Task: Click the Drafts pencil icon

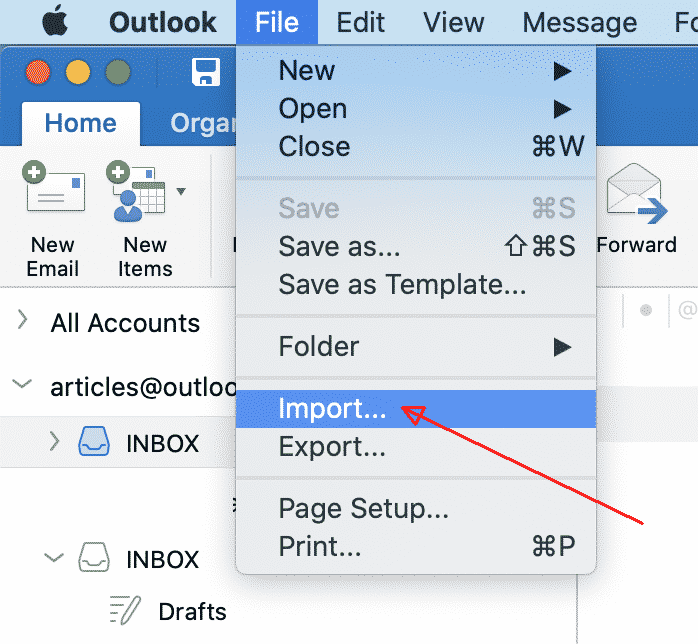Action: 125,610
